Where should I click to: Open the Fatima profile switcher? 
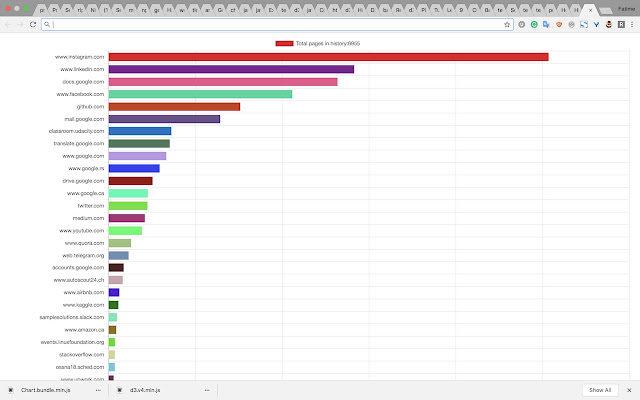626,9
